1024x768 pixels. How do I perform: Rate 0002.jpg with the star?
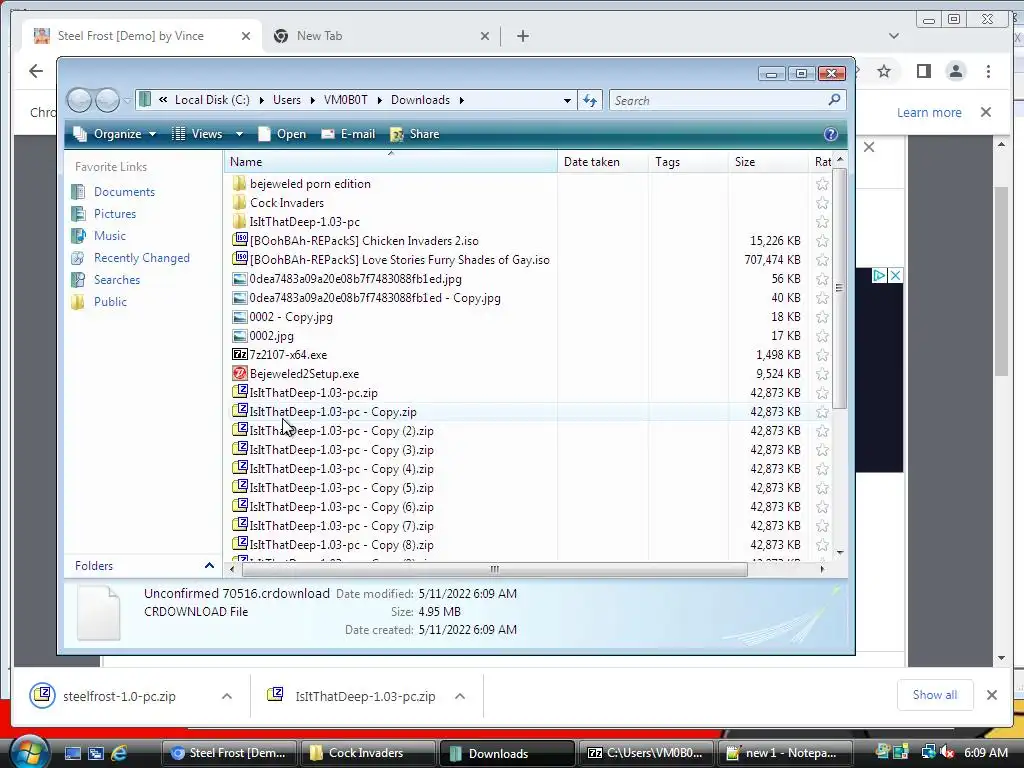click(822, 336)
